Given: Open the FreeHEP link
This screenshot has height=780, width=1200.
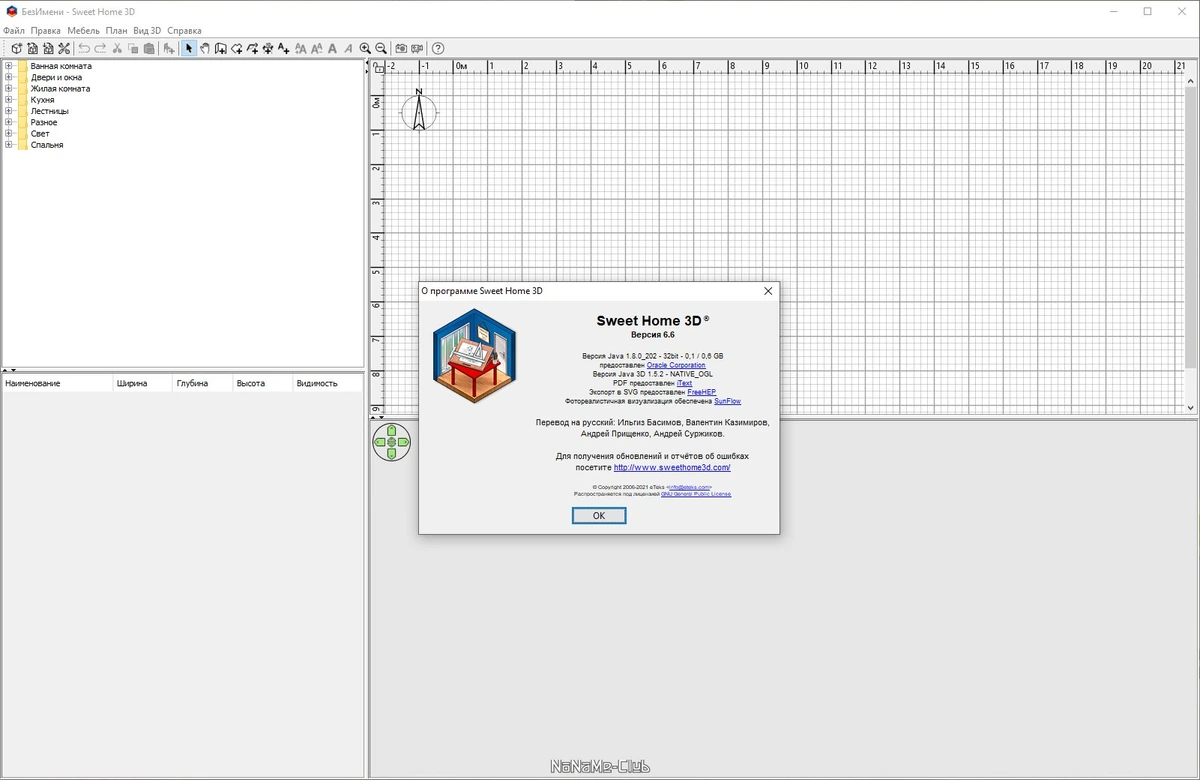Looking at the screenshot, I should pyautogui.click(x=702, y=392).
